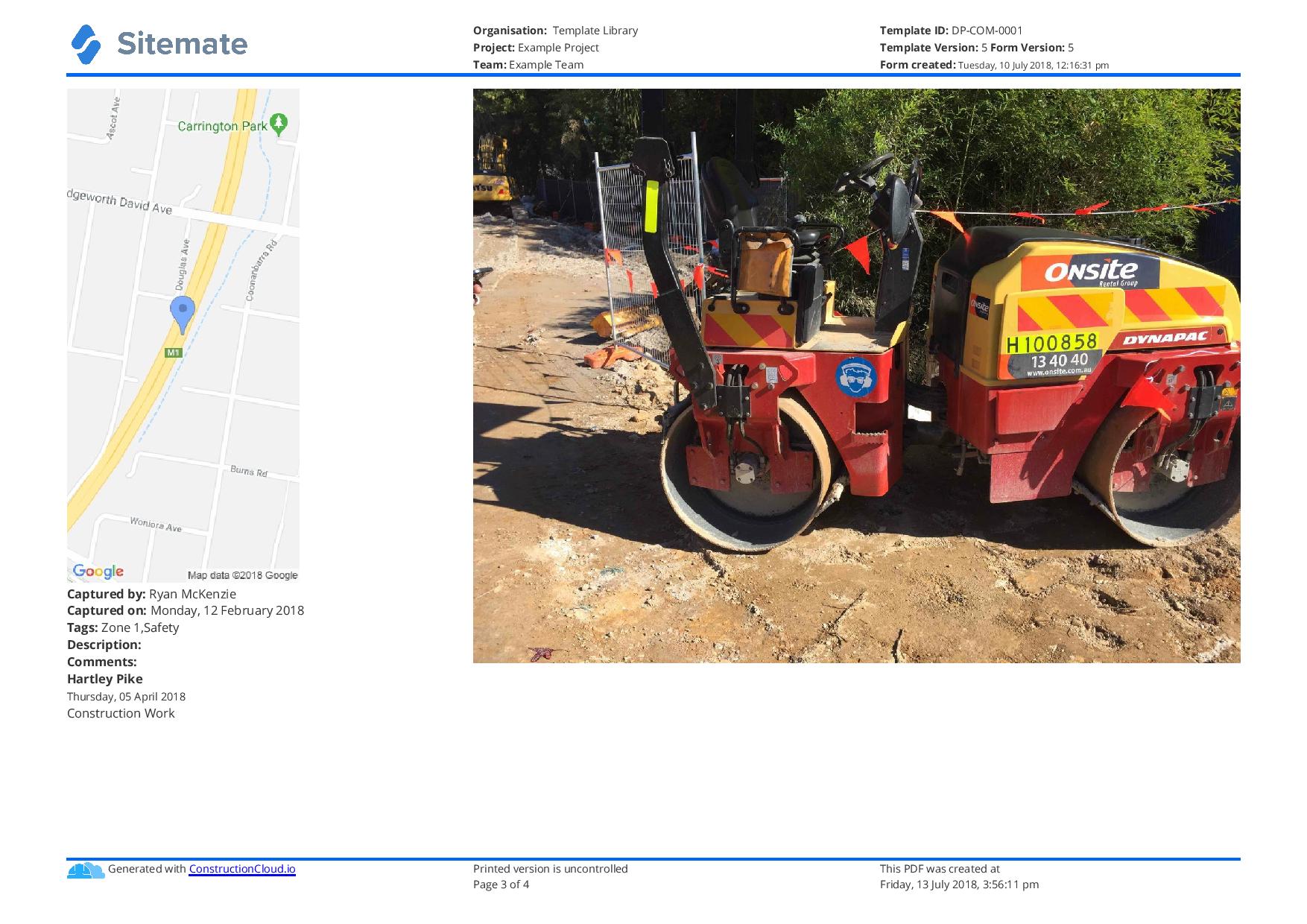Click the Page 3 of 4 indicator
The image size is (1307, 924).
(x=501, y=885)
